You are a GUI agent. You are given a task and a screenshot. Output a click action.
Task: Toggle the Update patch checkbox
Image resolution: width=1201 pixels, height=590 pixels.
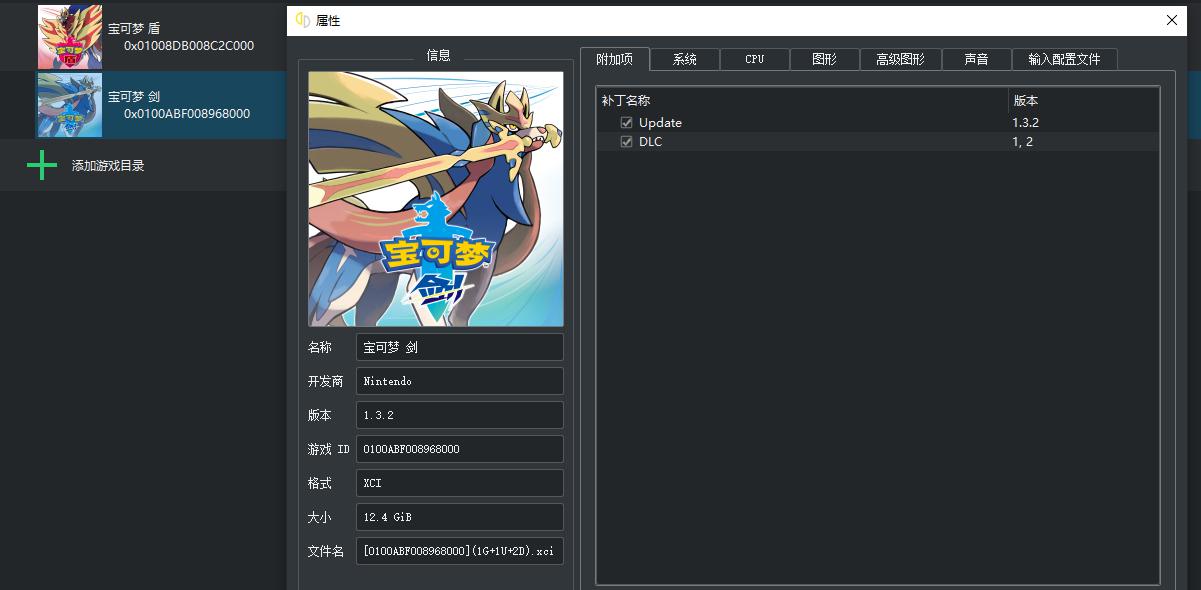point(627,123)
